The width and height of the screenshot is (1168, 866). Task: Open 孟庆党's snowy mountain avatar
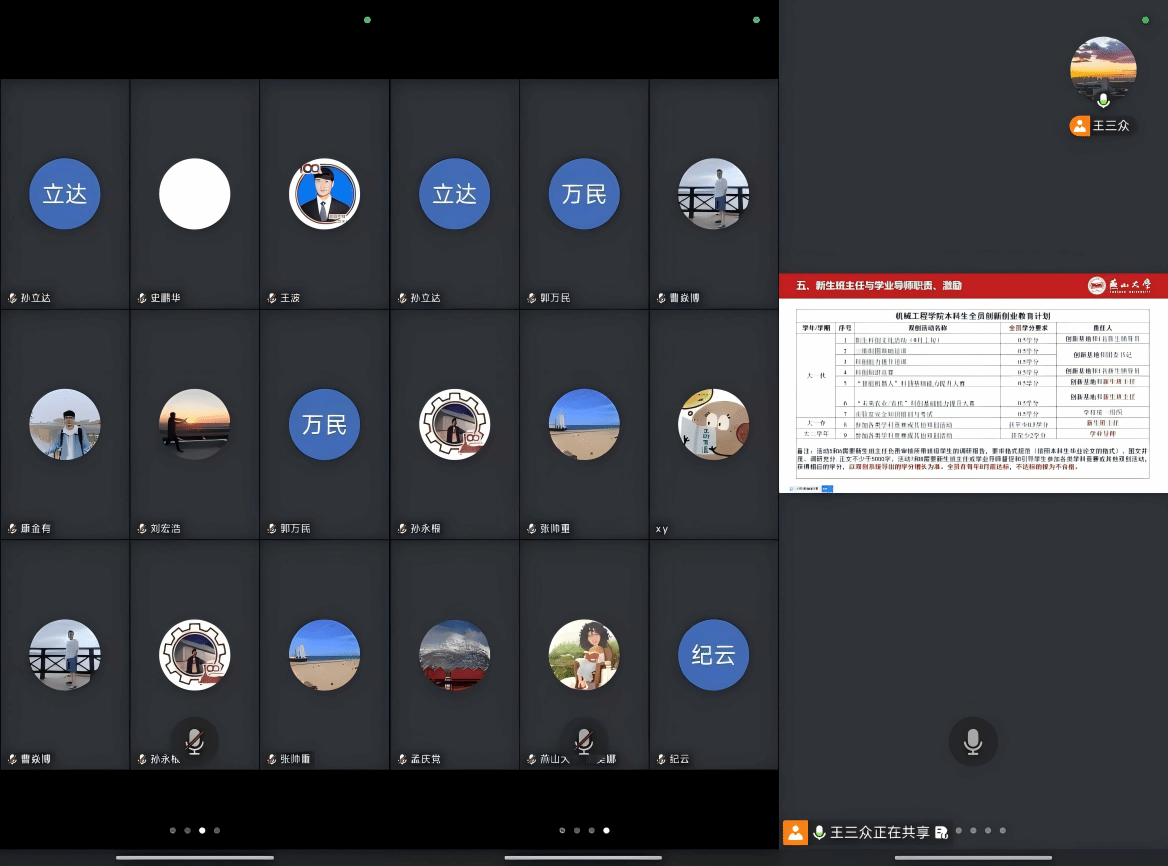click(454, 655)
